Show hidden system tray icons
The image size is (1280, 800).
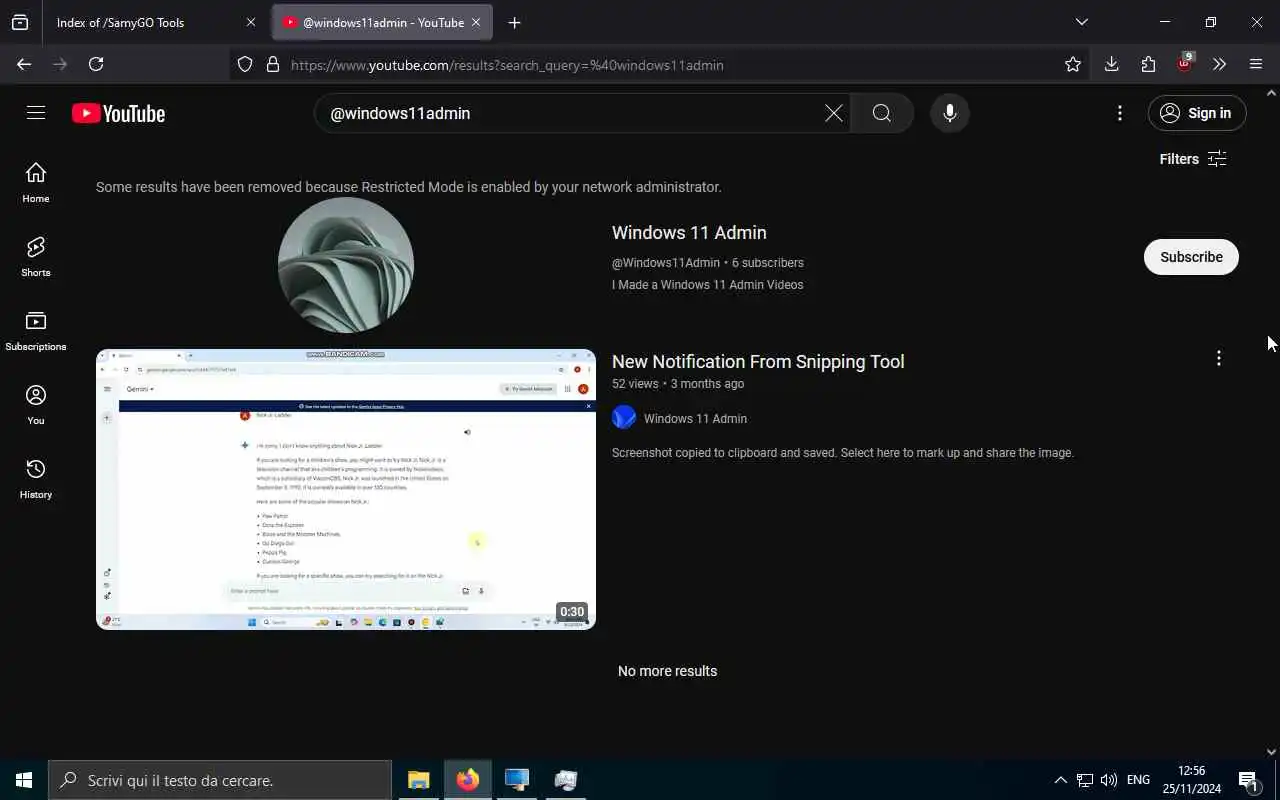[1060, 780]
